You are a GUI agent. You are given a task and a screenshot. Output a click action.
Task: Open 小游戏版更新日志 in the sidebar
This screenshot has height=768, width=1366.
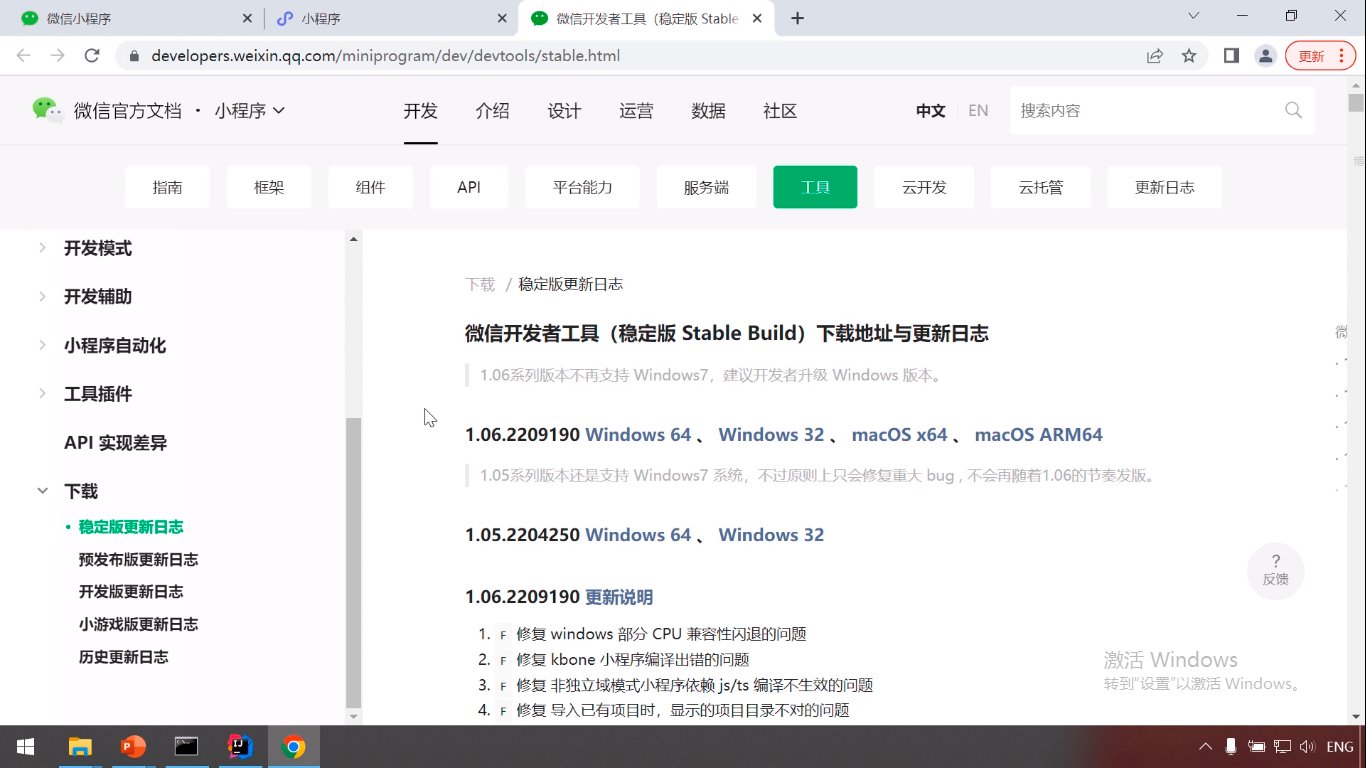pos(139,625)
